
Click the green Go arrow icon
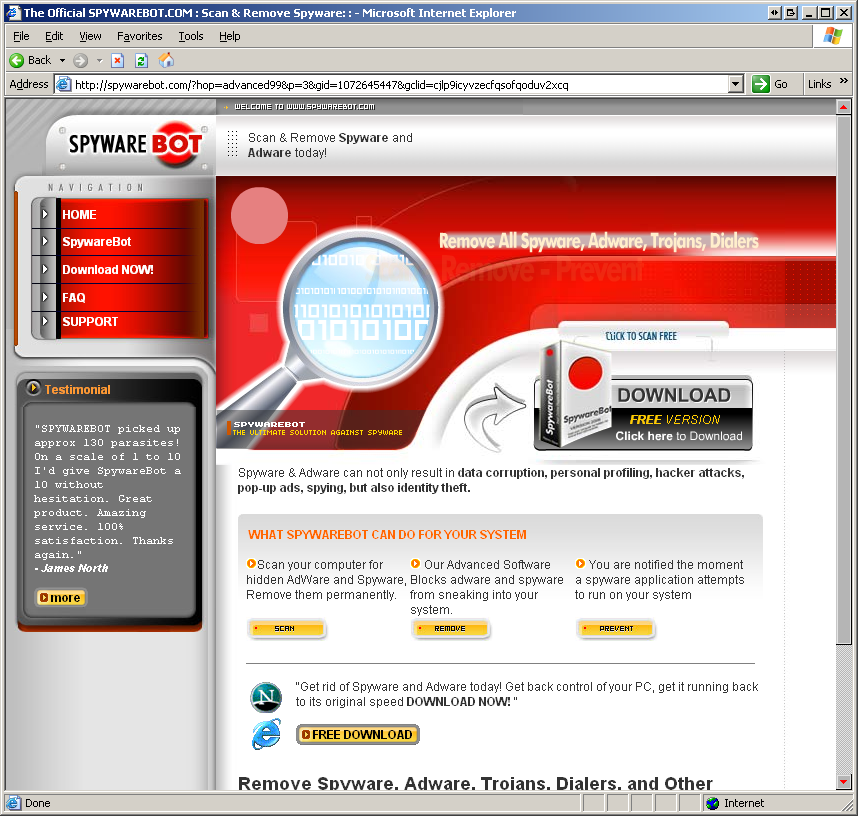pyautogui.click(x=761, y=84)
